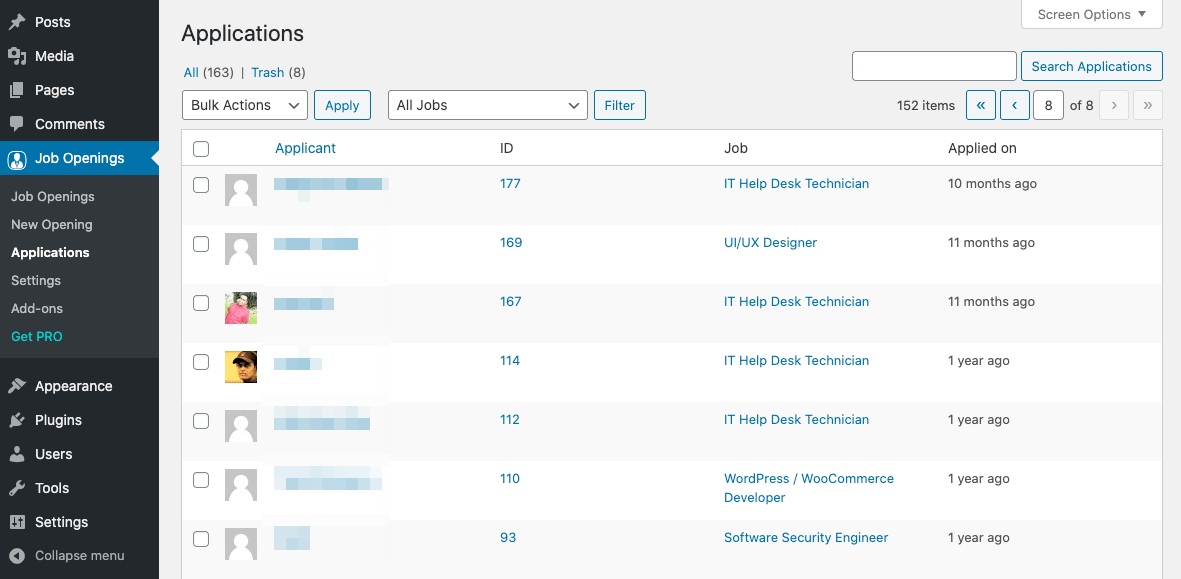Click the Comments speech bubble icon
The width and height of the screenshot is (1181, 579).
click(x=17, y=124)
